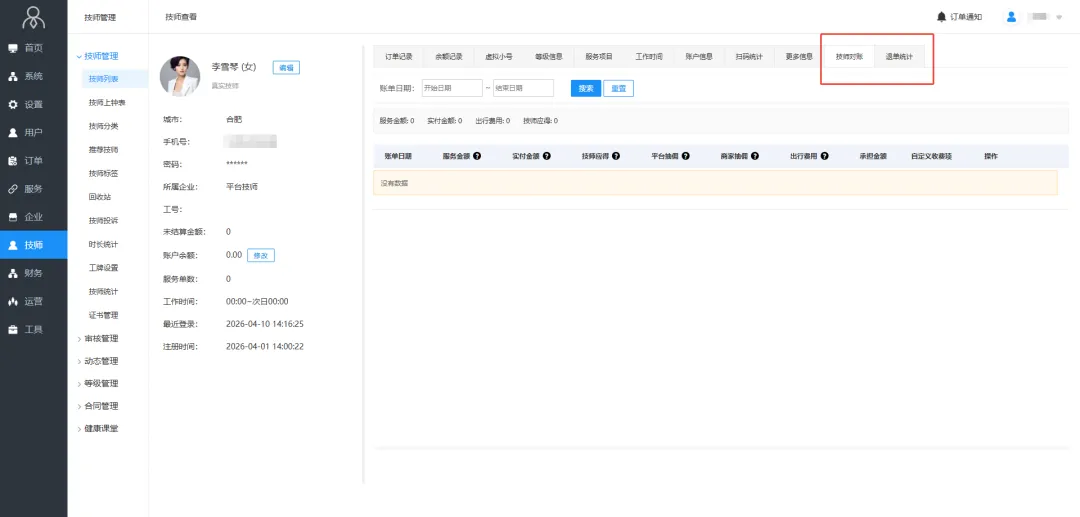Click the 首页 home icon in sidebar
This screenshot has width=1080, height=517.
point(13,48)
